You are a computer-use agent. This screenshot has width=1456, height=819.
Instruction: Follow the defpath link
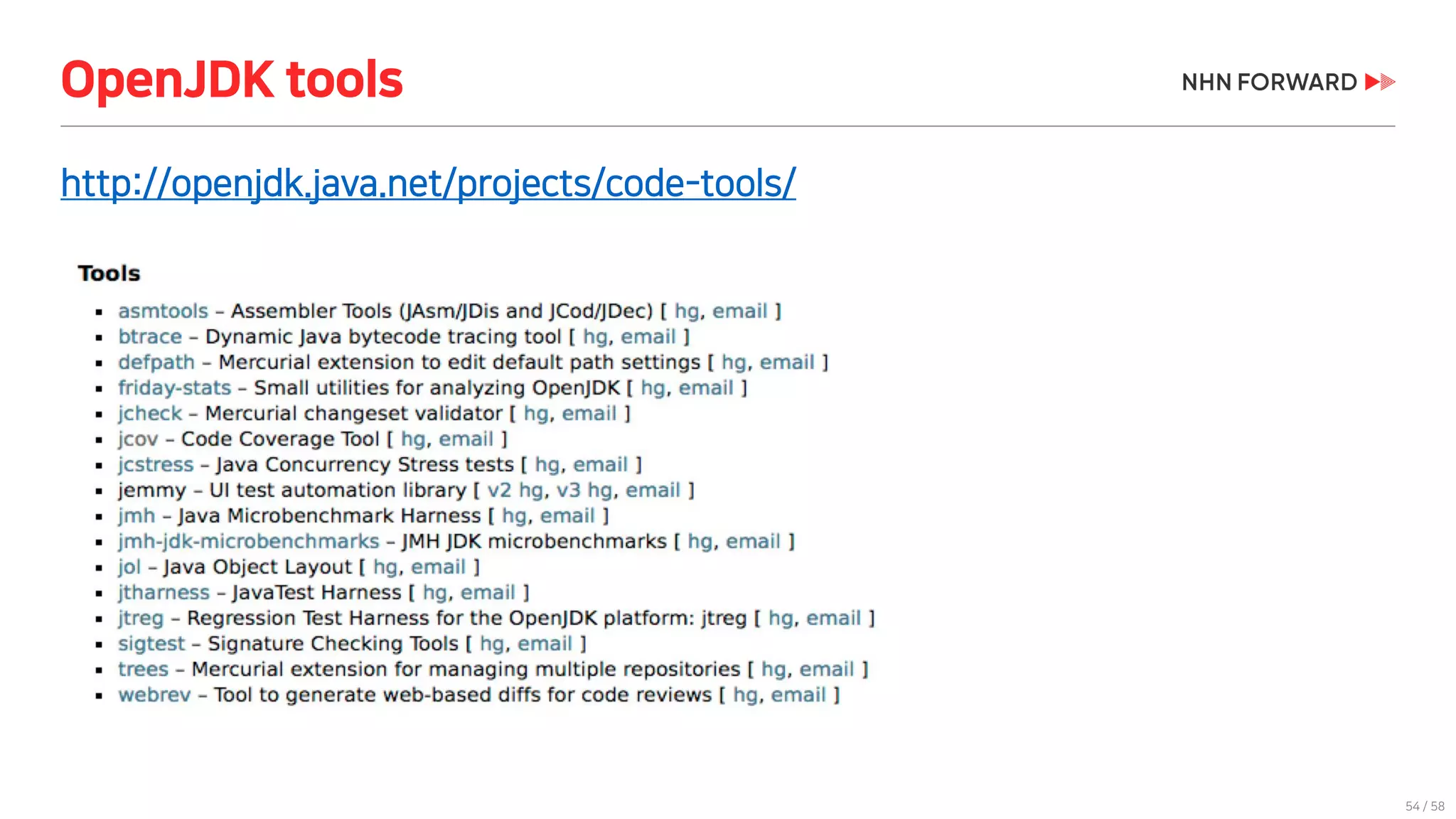(156, 363)
